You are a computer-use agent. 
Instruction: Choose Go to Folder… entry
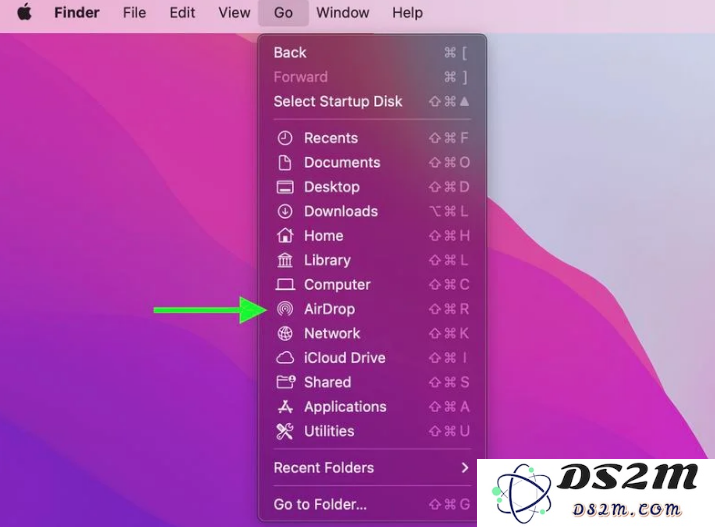click(x=372, y=504)
